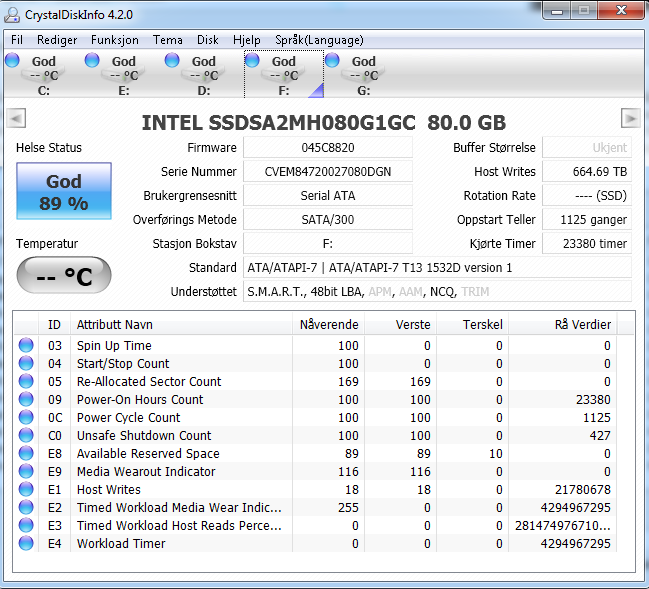649x589 pixels.
Task: Open the Funksjon menu
Action: coord(115,40)
